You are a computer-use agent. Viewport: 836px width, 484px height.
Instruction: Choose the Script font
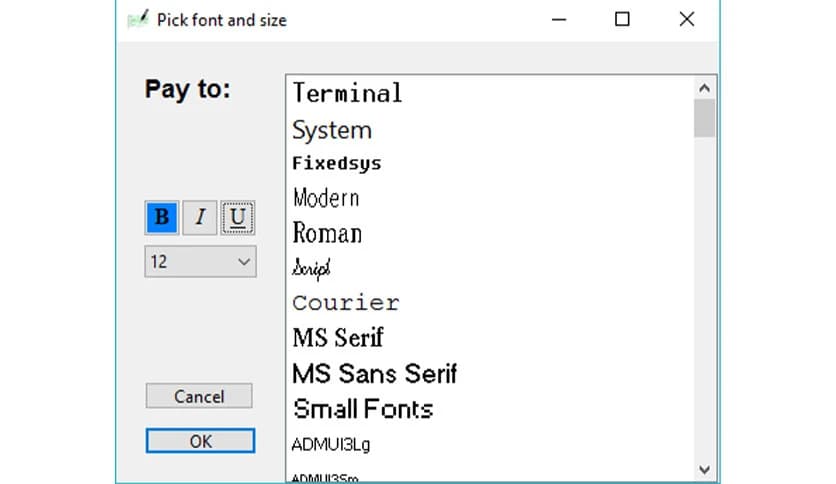(x=311, y=268)
